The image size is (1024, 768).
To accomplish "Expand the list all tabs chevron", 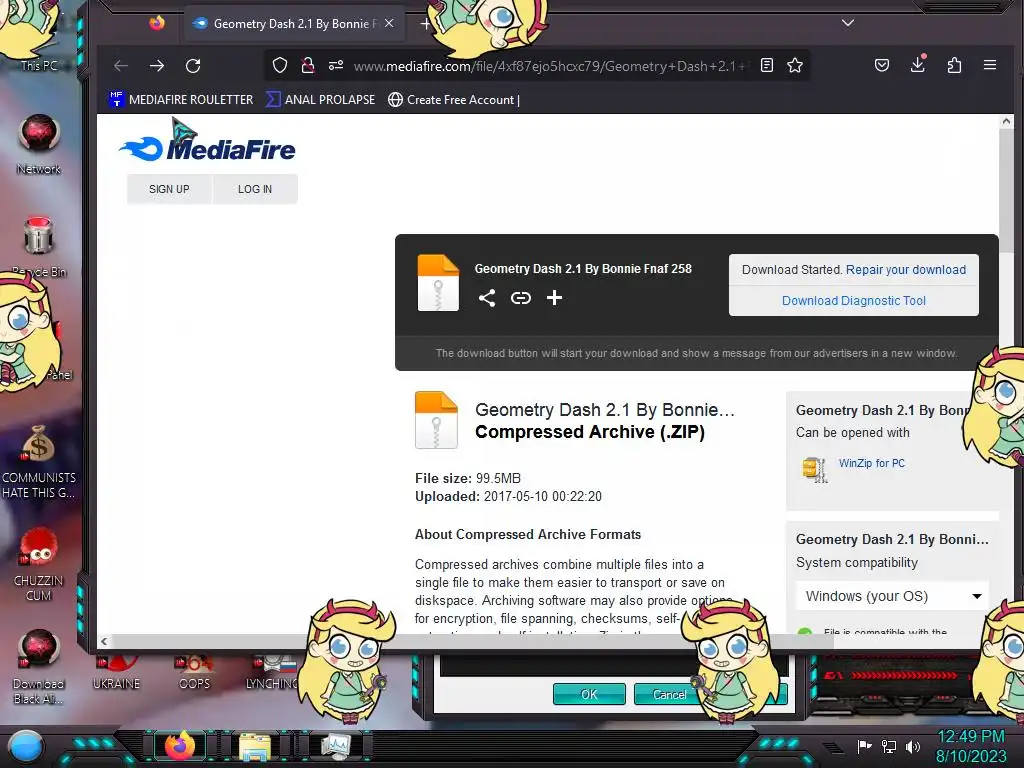I will (x=848, y=23).
